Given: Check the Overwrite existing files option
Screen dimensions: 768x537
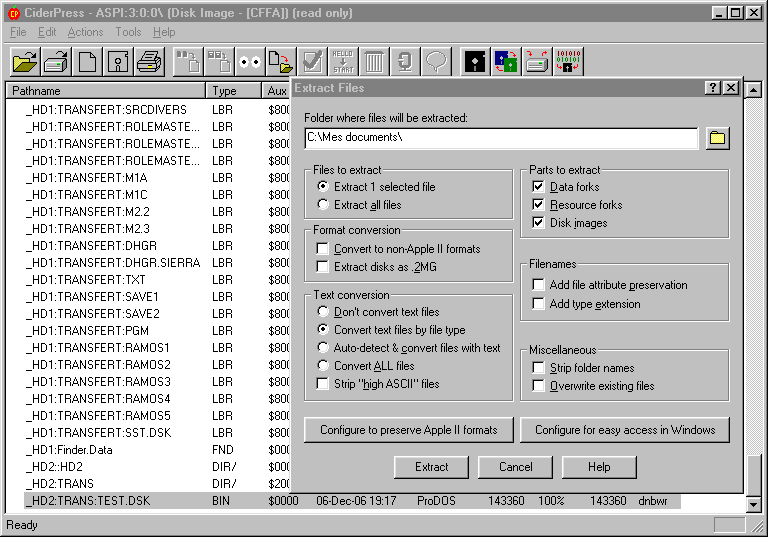Looking at the screenshot, I should click(x=594, y=386).
